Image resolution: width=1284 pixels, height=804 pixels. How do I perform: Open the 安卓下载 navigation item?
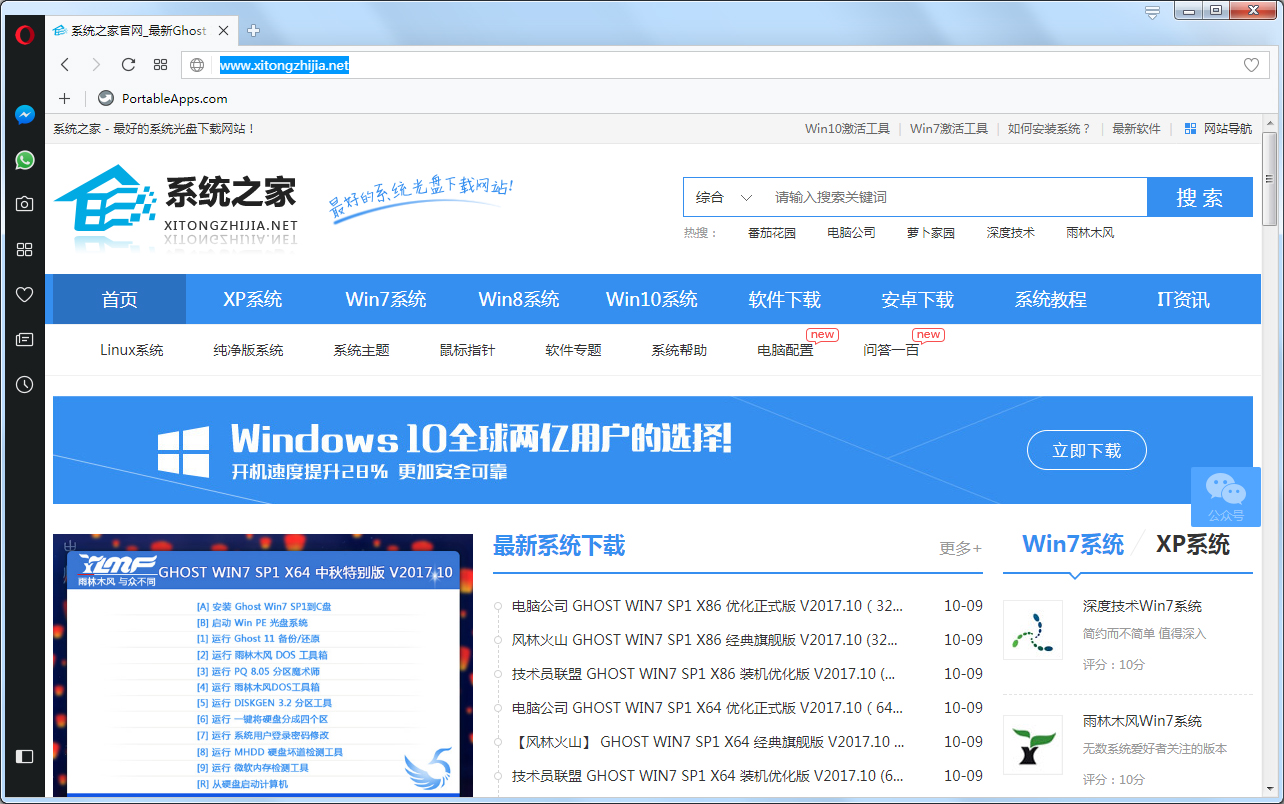(x=918, y=299)
